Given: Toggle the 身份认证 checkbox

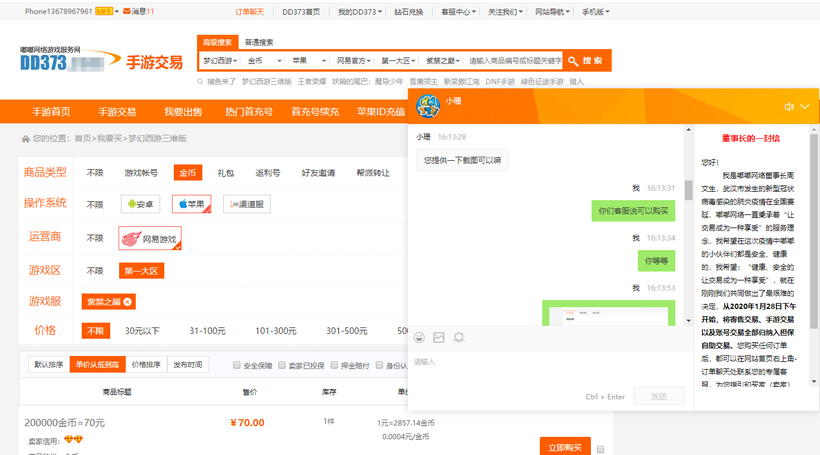Looking at the screenshot, I should coord(380,365).
